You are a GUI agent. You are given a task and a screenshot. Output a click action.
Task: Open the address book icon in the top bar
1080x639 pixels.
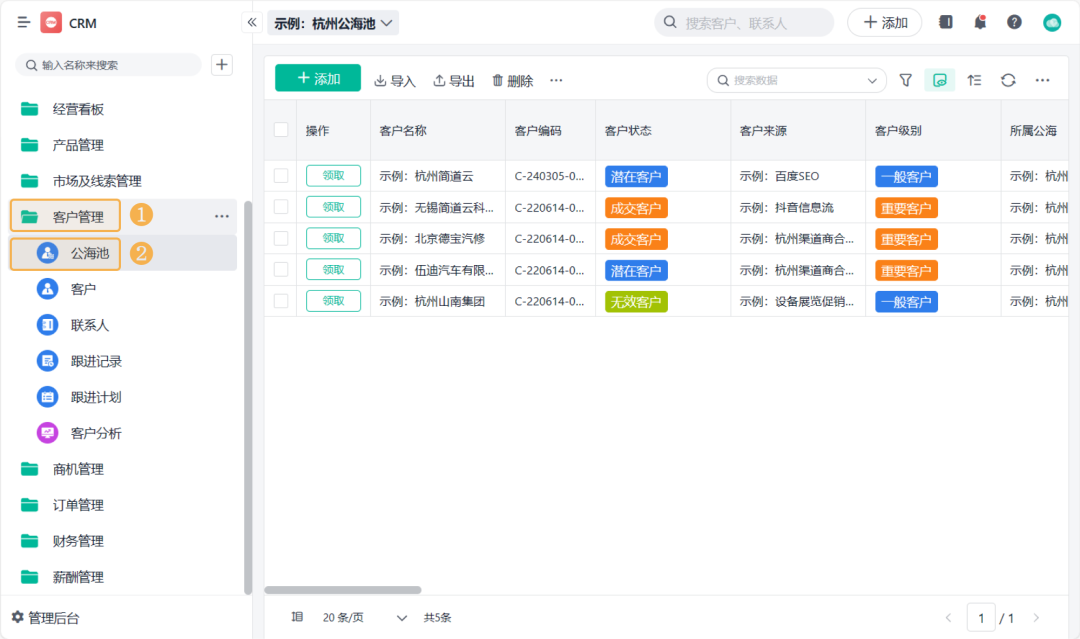pyautogui.click(x=945, y=21)
